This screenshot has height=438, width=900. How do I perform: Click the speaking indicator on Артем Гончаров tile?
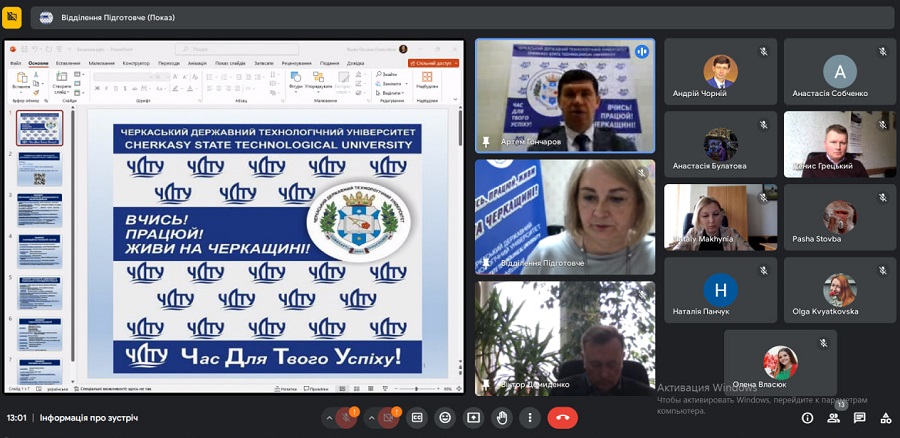pos(641,51)
